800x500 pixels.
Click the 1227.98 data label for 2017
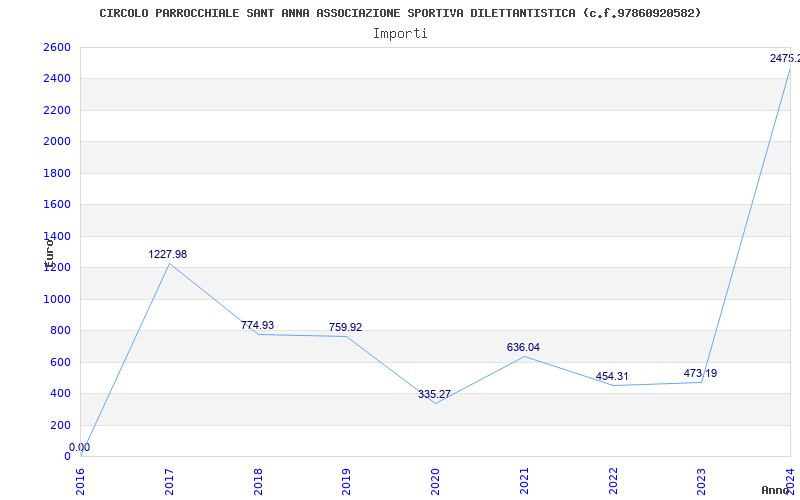coord(167,255)
